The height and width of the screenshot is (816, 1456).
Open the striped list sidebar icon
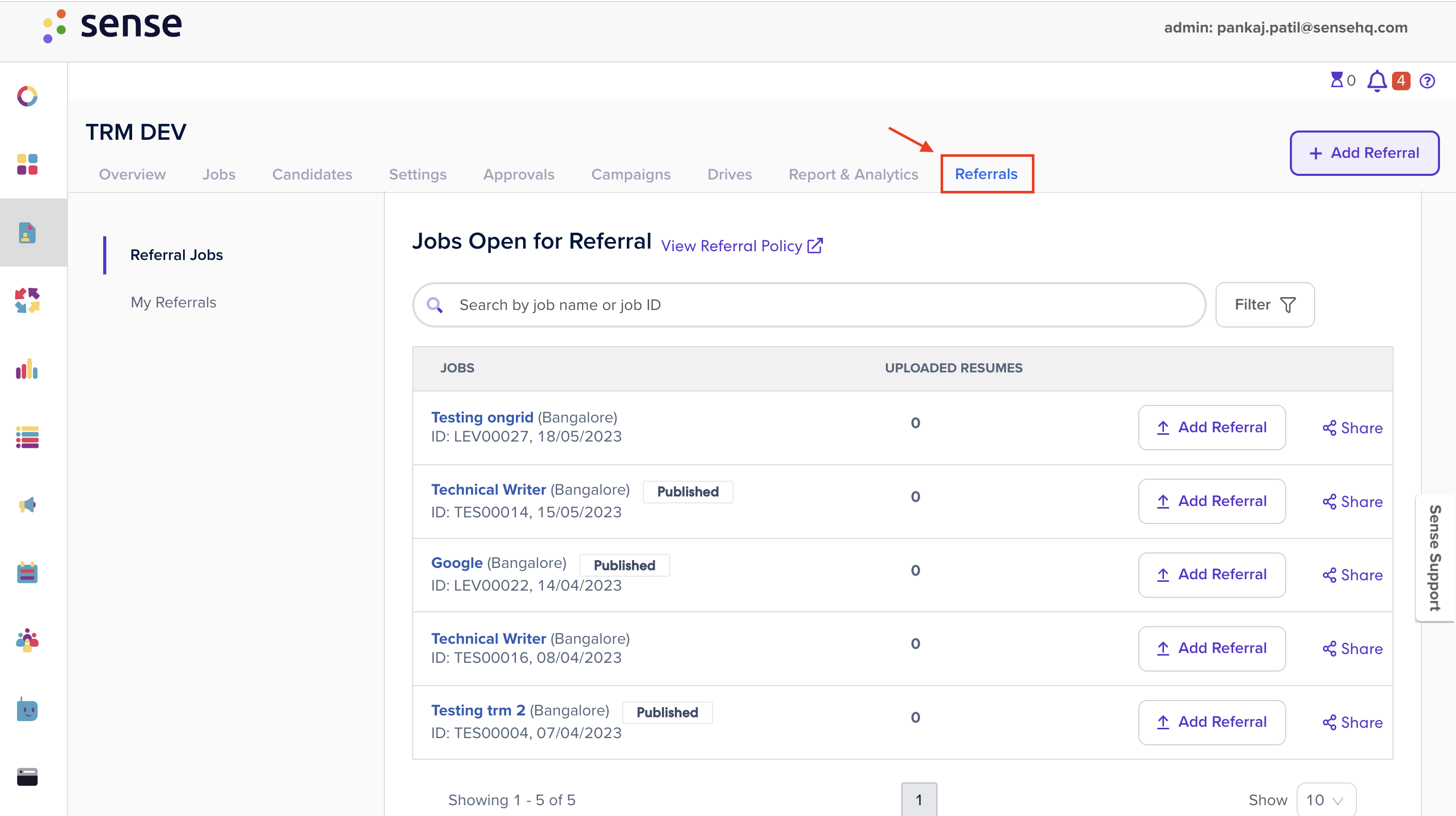27,437
